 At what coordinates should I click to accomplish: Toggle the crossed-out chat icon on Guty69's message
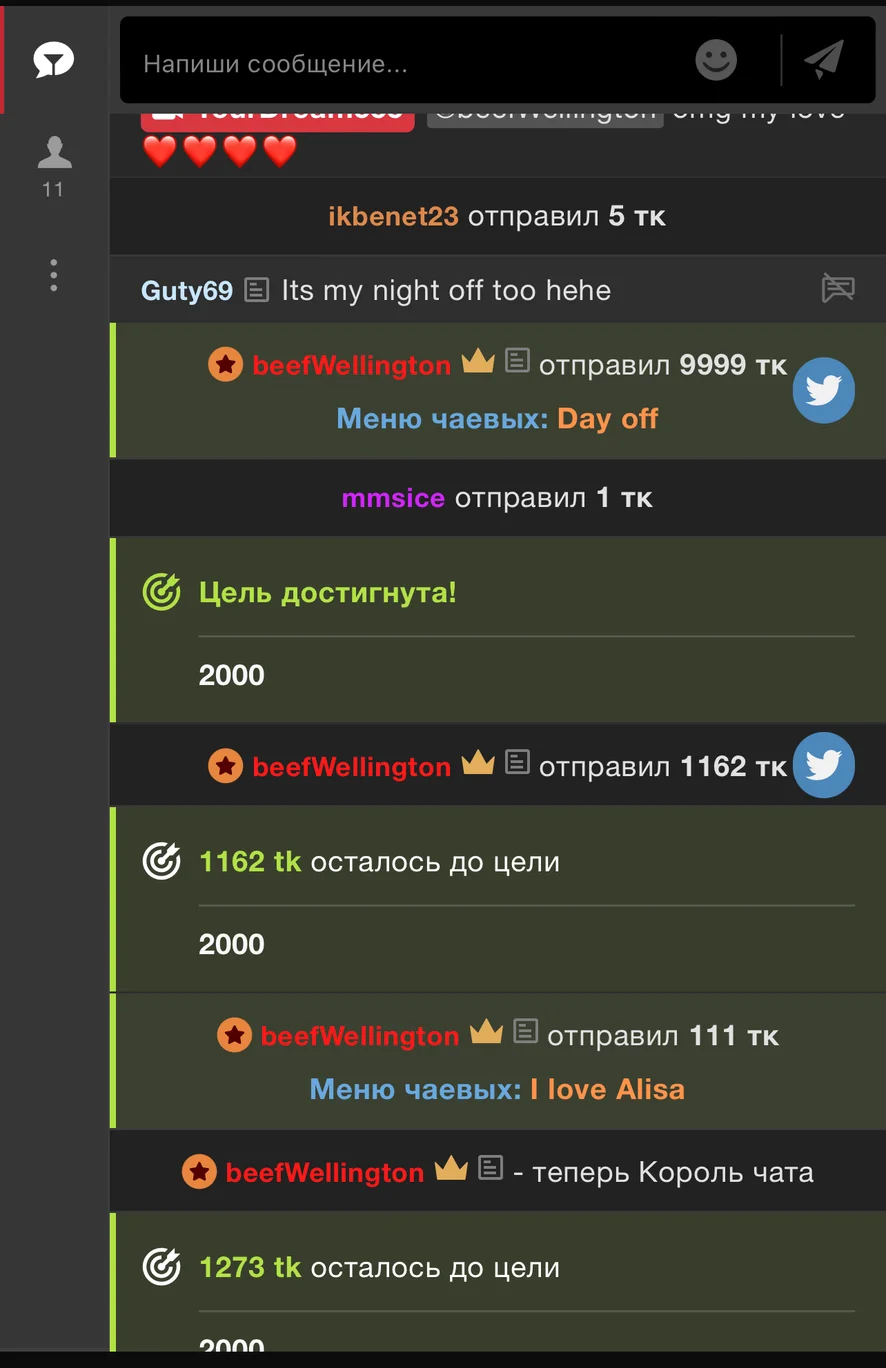tap(838, 289)
